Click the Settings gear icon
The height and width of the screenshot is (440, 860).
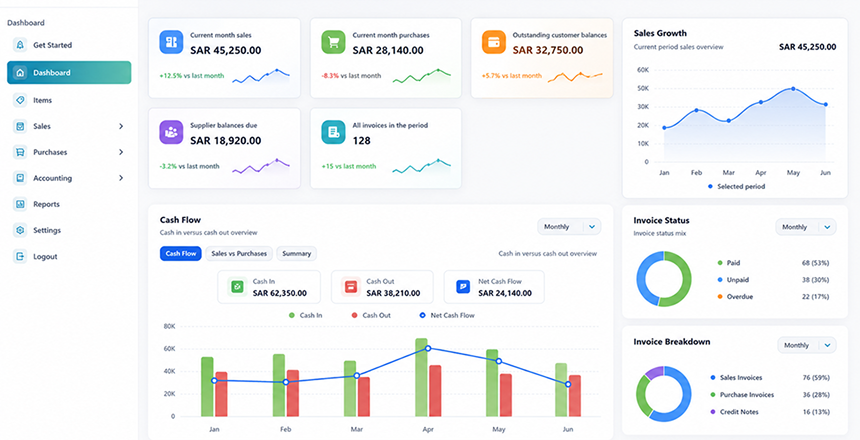pyautogui.click(x=20, y=230)
